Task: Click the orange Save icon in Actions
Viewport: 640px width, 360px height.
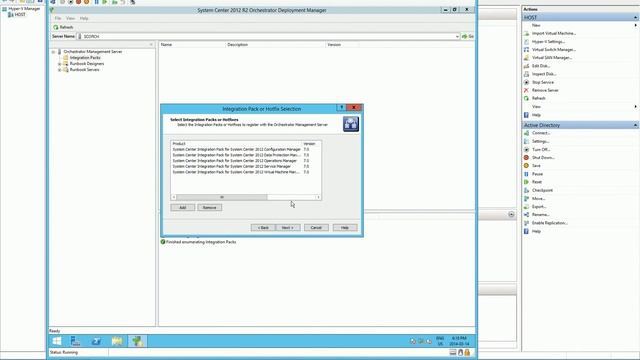Action: pos(526,166)
